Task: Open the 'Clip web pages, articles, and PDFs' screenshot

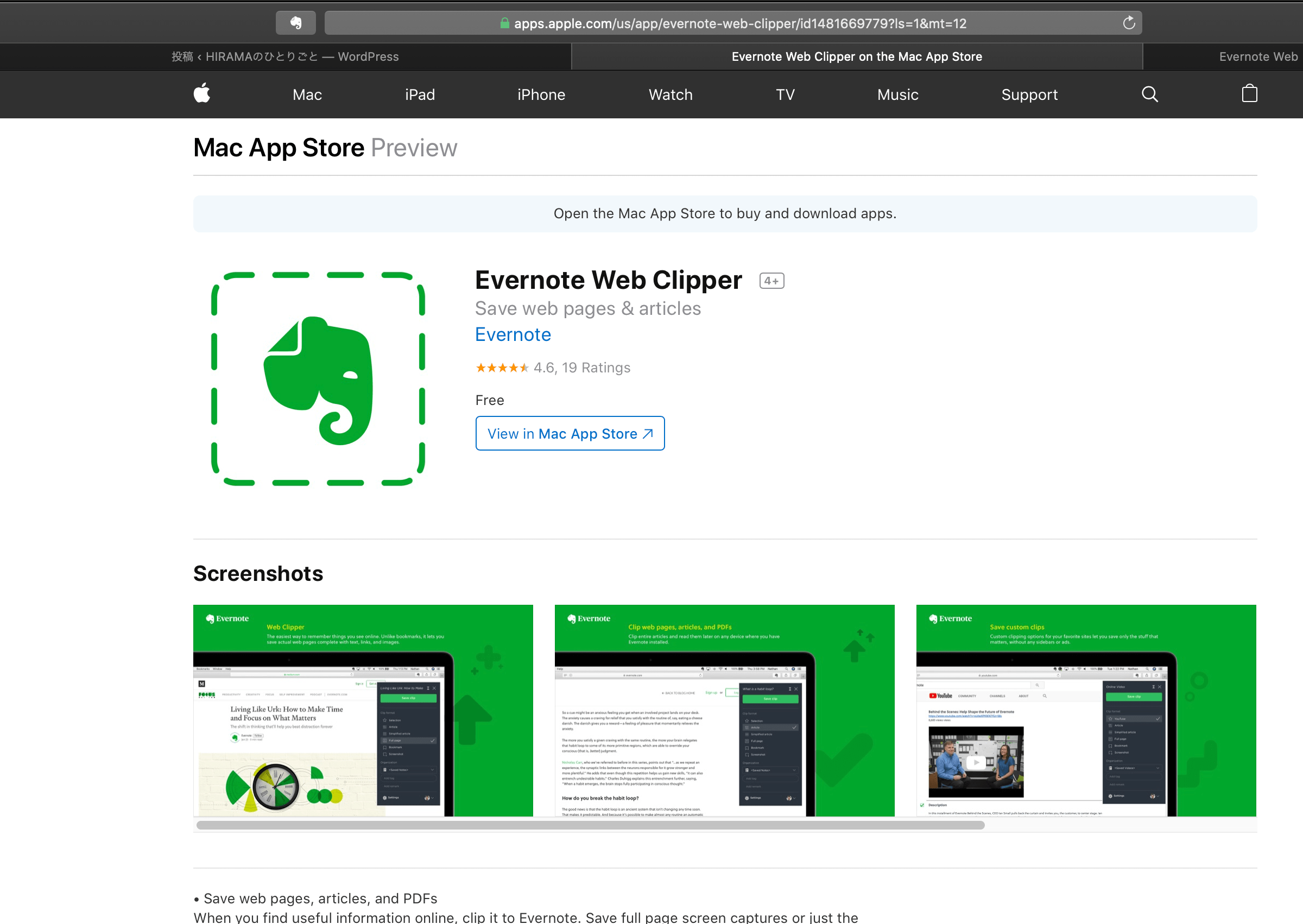Action: pos(724,711)
